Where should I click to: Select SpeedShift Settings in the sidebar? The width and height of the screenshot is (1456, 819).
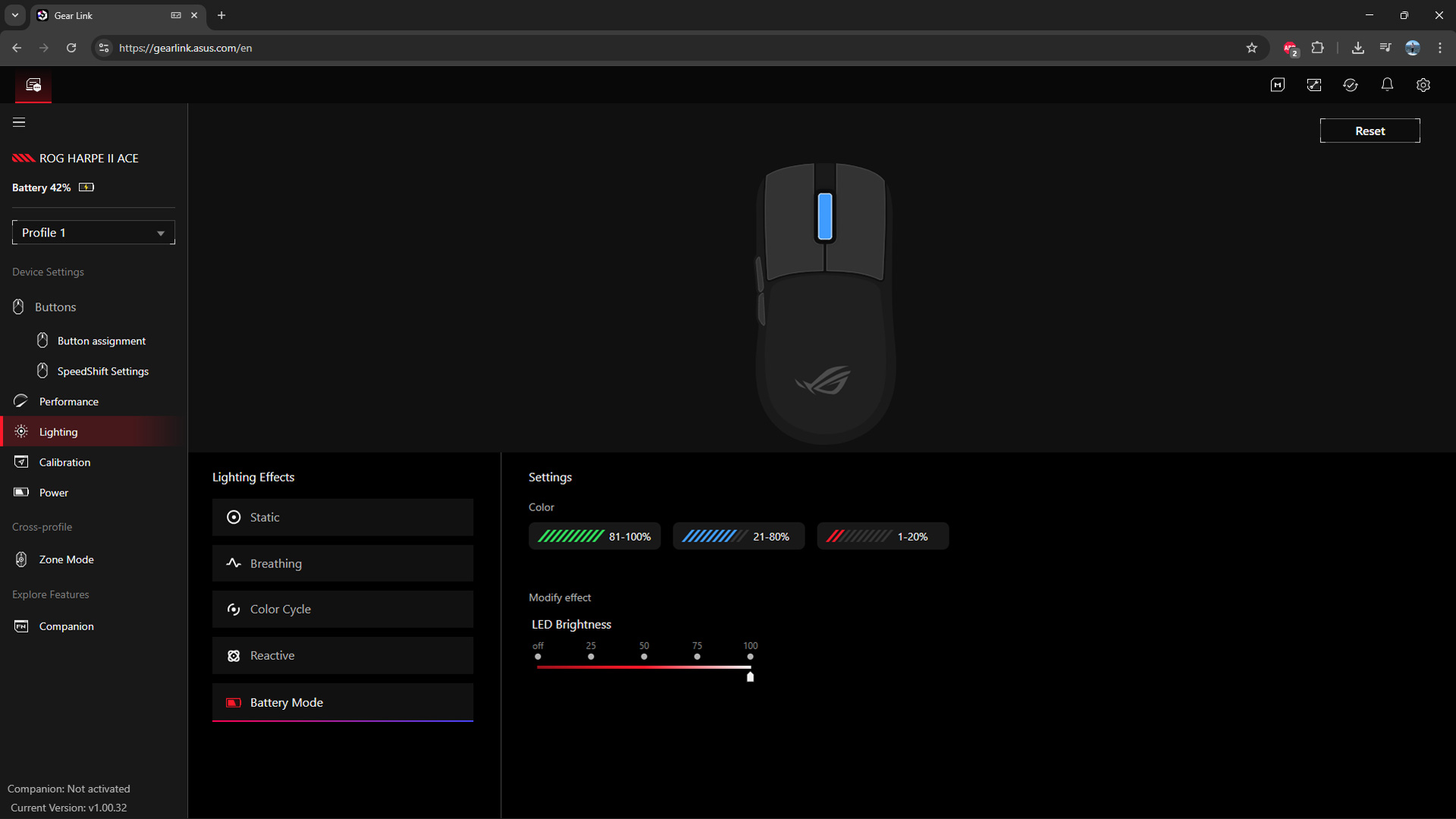102,371
